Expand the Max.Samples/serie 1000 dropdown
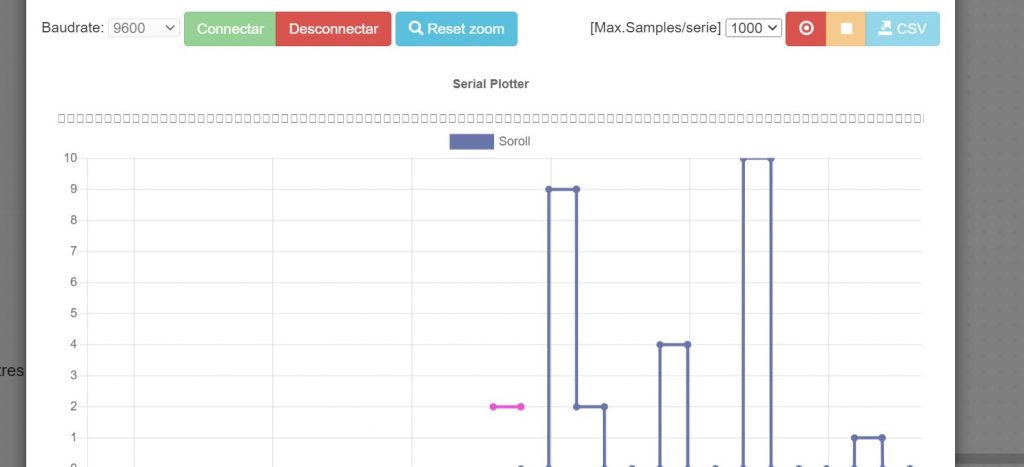The image size is (1024, 467). pos(753,29)
